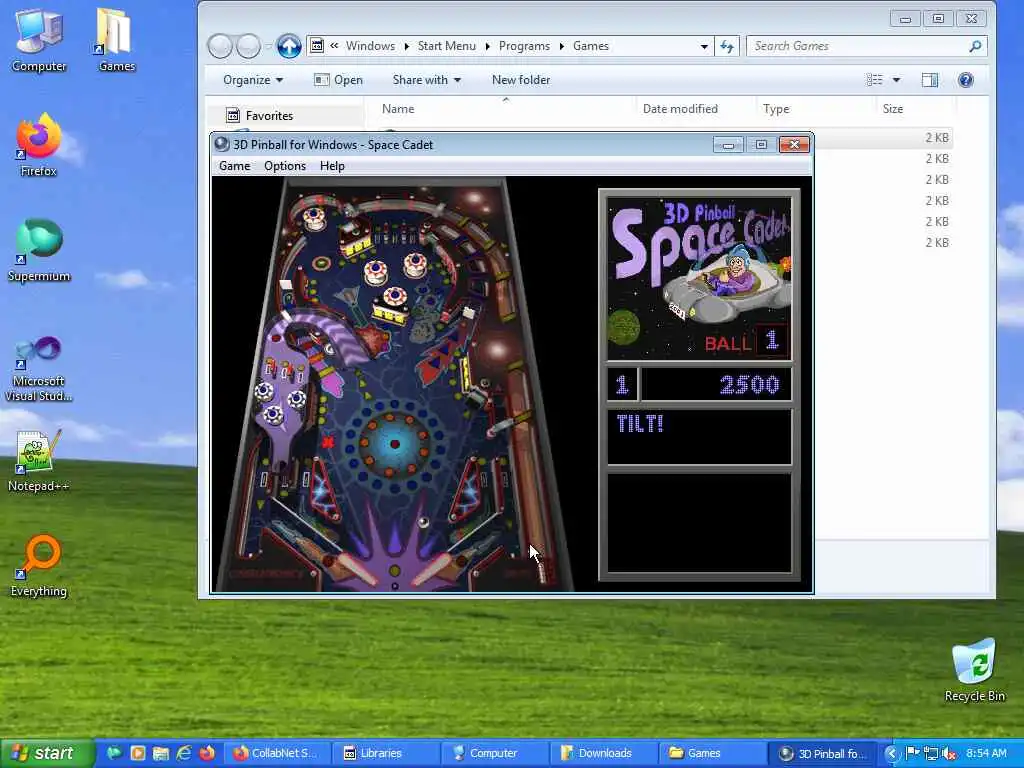This screenshot has height=768, width=1024.
Task: Expand hidden system tray icons arrow
Action: tap(892, 754)
